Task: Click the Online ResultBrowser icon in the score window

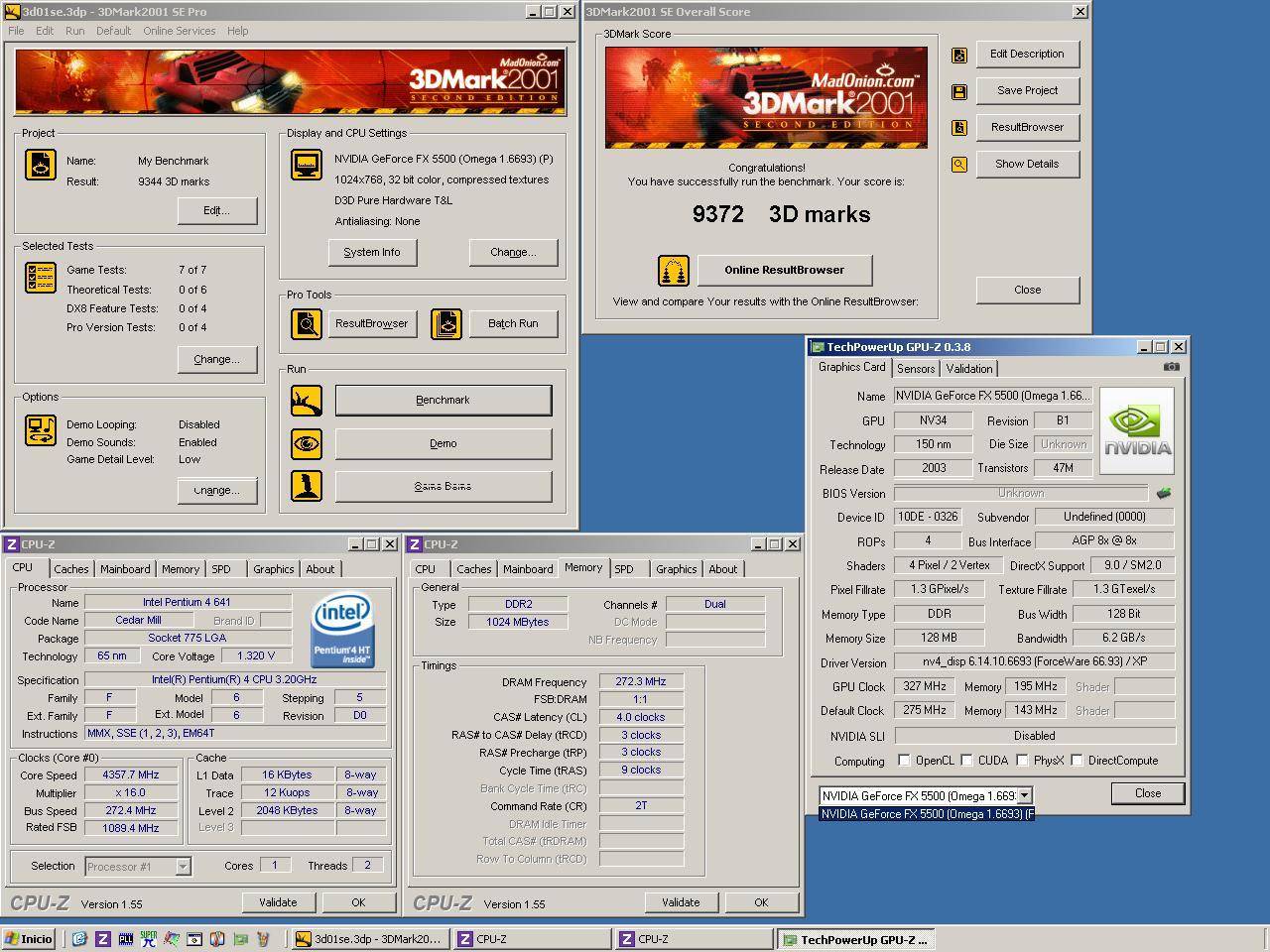Action: [x=674, y=270]
